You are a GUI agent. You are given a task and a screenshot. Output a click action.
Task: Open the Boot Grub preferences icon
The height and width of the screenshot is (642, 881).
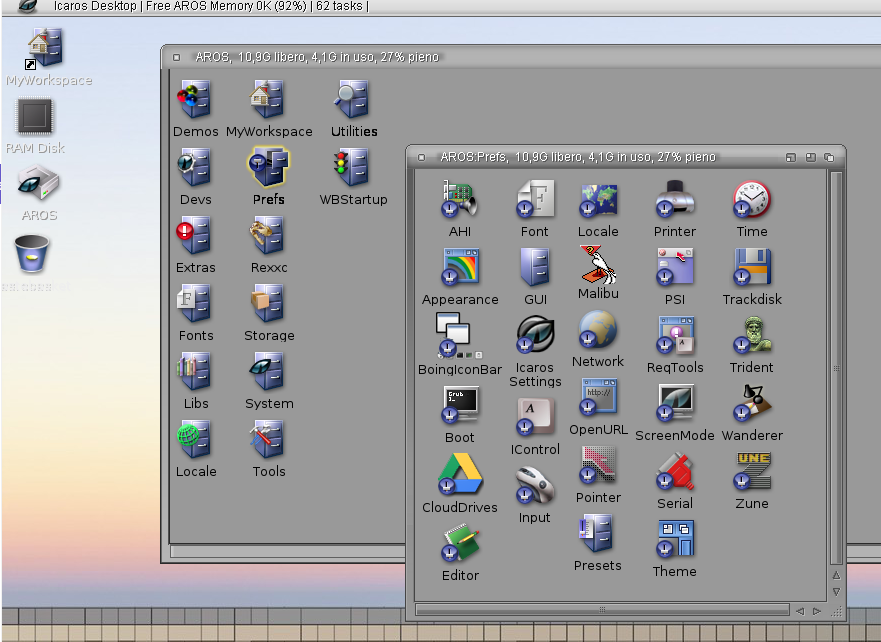(x=460, y=404)
